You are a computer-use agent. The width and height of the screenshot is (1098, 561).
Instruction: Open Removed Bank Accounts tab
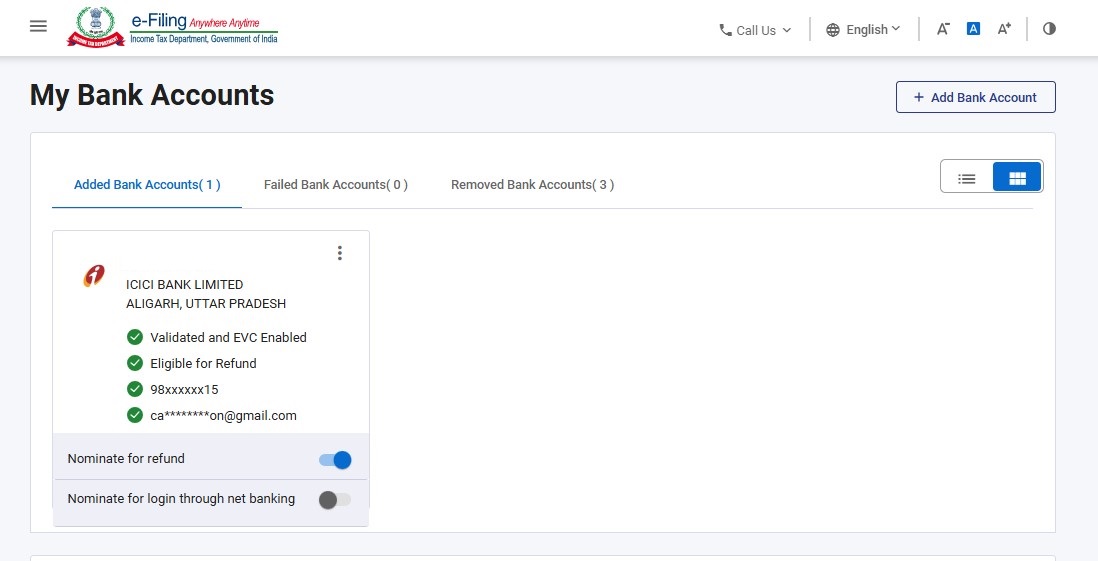point(532,185)
